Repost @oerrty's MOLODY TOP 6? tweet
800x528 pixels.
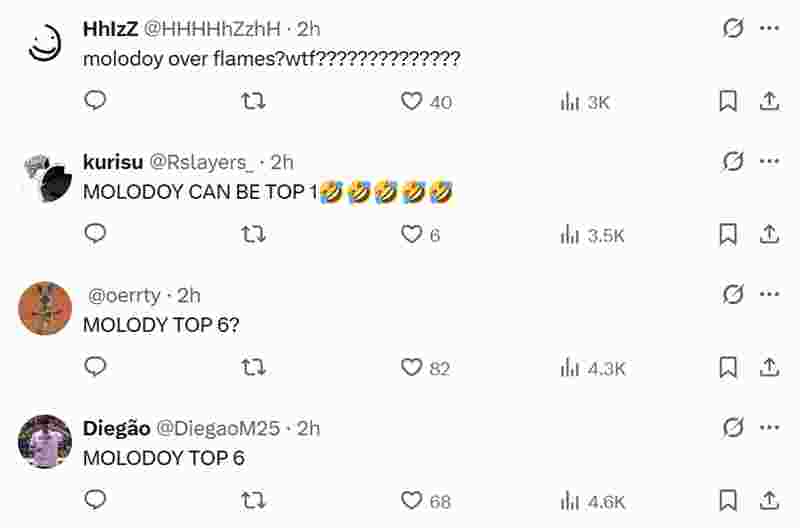pyautogui.click(x=254, y=367)
